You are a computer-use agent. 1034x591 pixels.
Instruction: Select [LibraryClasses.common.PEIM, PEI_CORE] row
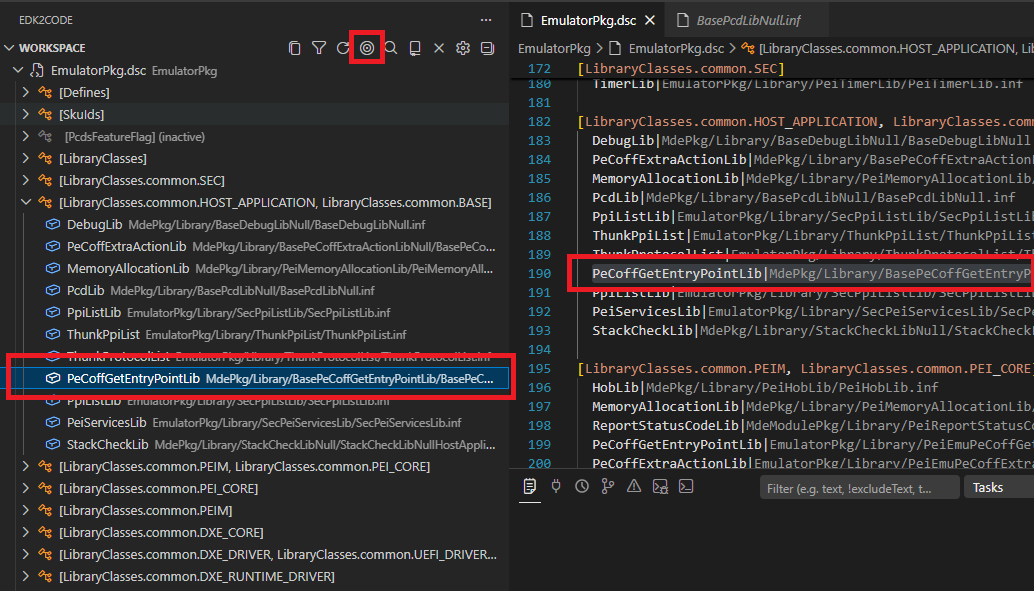coord(255,466)
